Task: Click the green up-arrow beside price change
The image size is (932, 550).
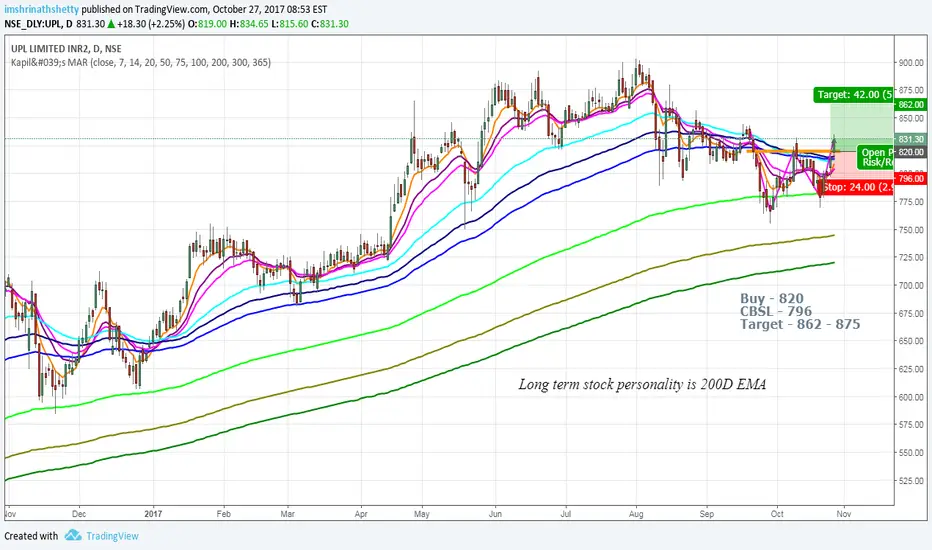Action: coord(111,24)
